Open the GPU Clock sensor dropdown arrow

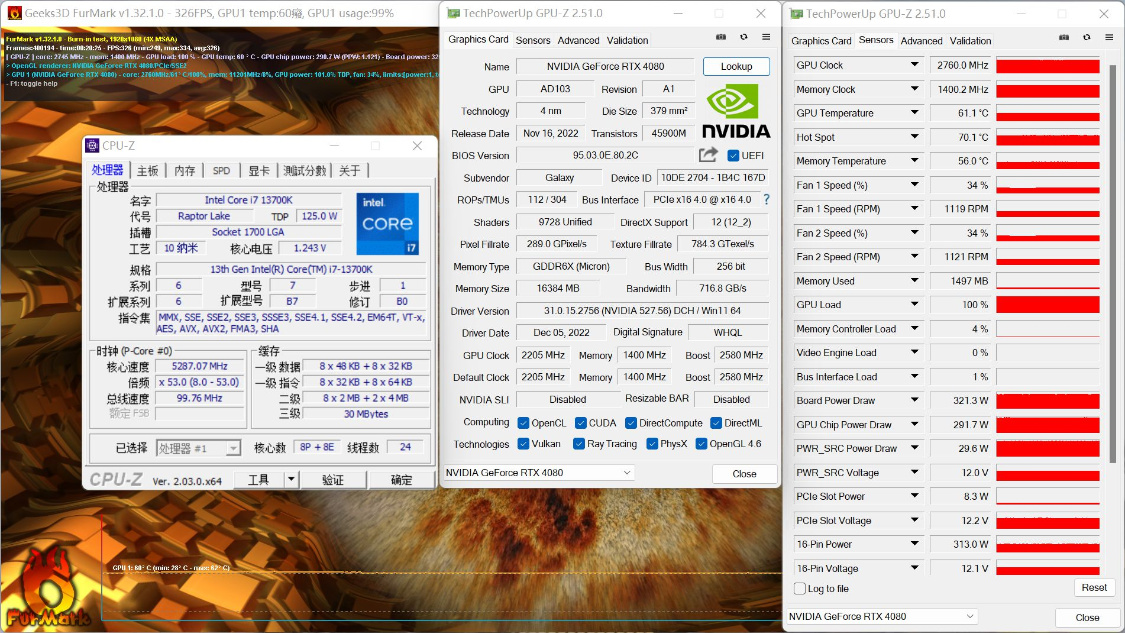click(914, 65)
